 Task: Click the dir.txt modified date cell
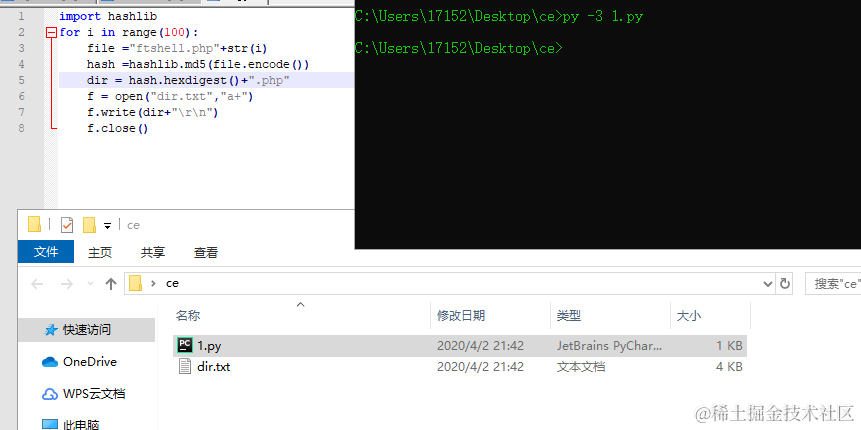(480, 367)
